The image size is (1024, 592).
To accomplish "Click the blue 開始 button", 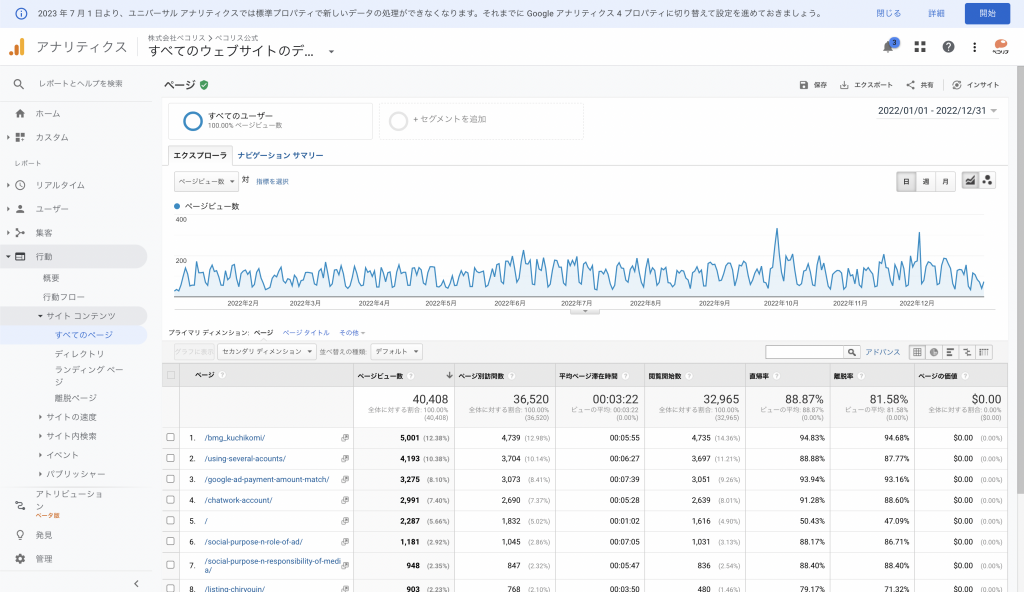I will coord(987,14).
